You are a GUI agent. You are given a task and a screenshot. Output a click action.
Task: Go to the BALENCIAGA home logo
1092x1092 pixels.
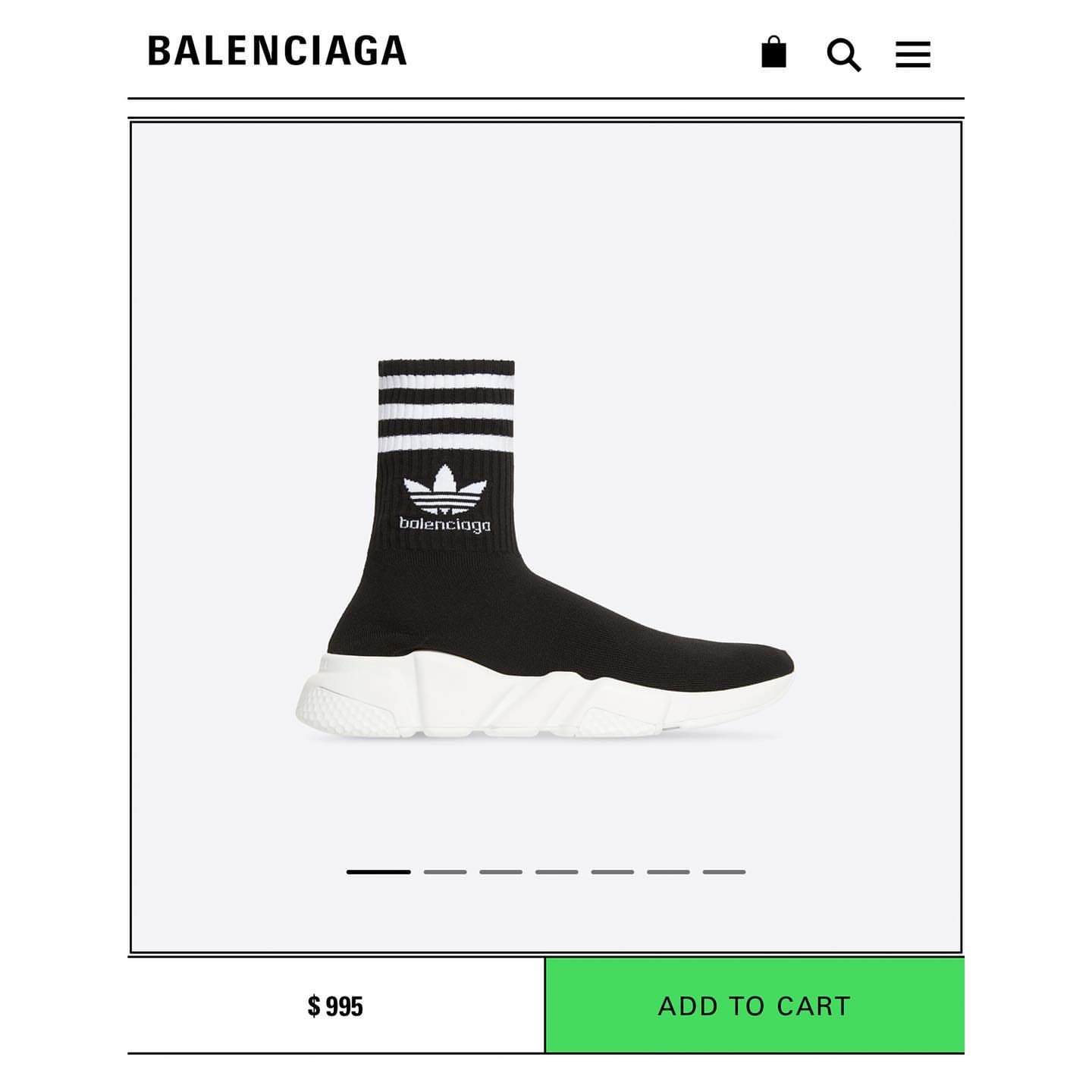point(277,51)
